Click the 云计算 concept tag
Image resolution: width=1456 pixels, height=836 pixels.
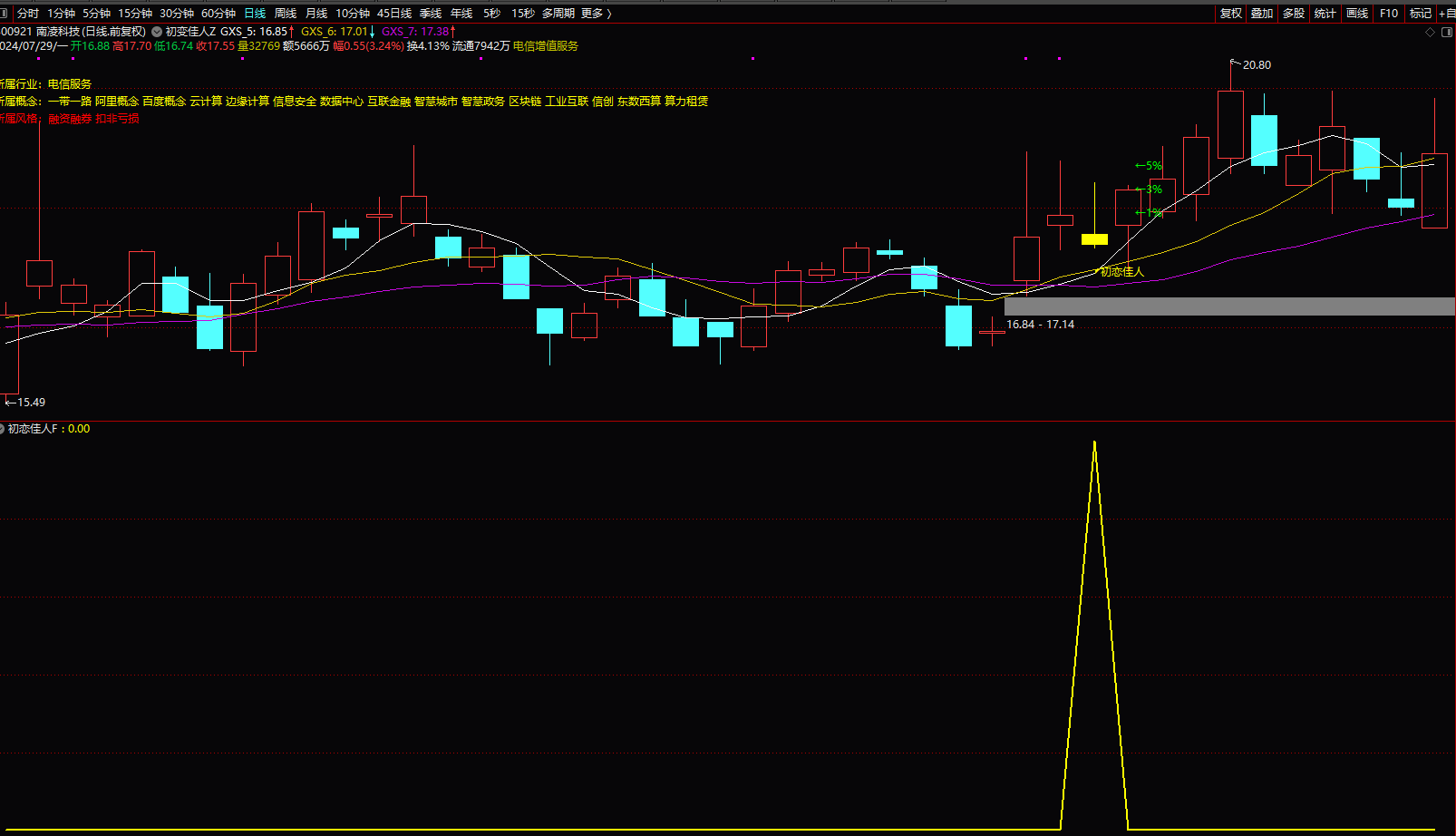[x=206, y=102]
